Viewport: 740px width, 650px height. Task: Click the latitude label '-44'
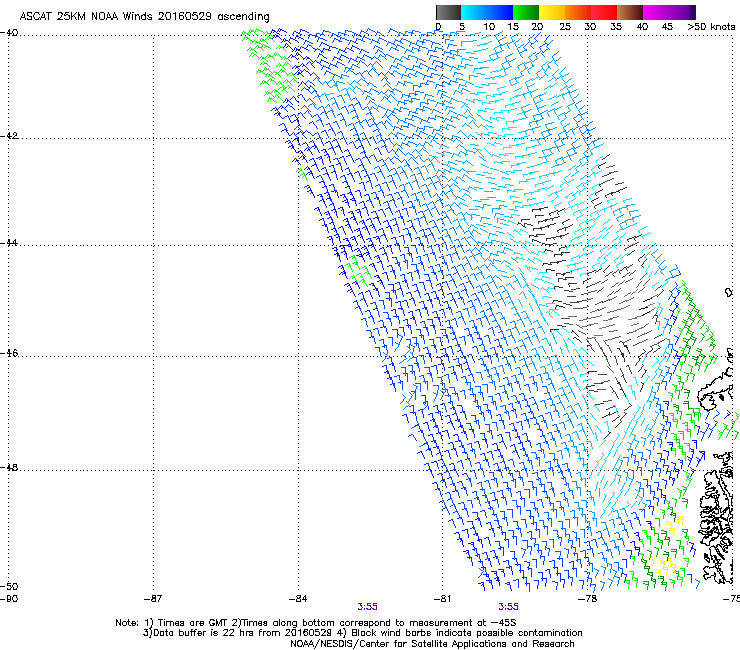(9, 243)
